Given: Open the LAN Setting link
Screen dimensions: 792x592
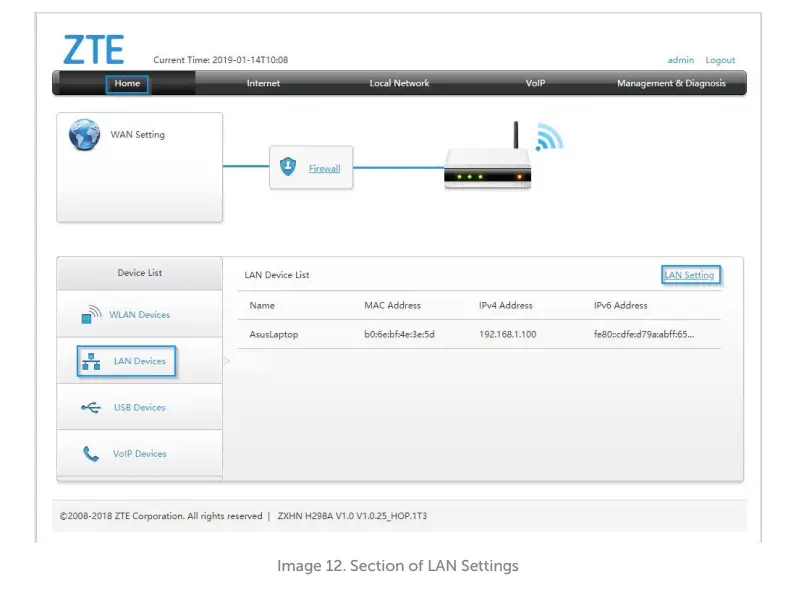Looking at the screenshot, I should click(x=690, y=275).
